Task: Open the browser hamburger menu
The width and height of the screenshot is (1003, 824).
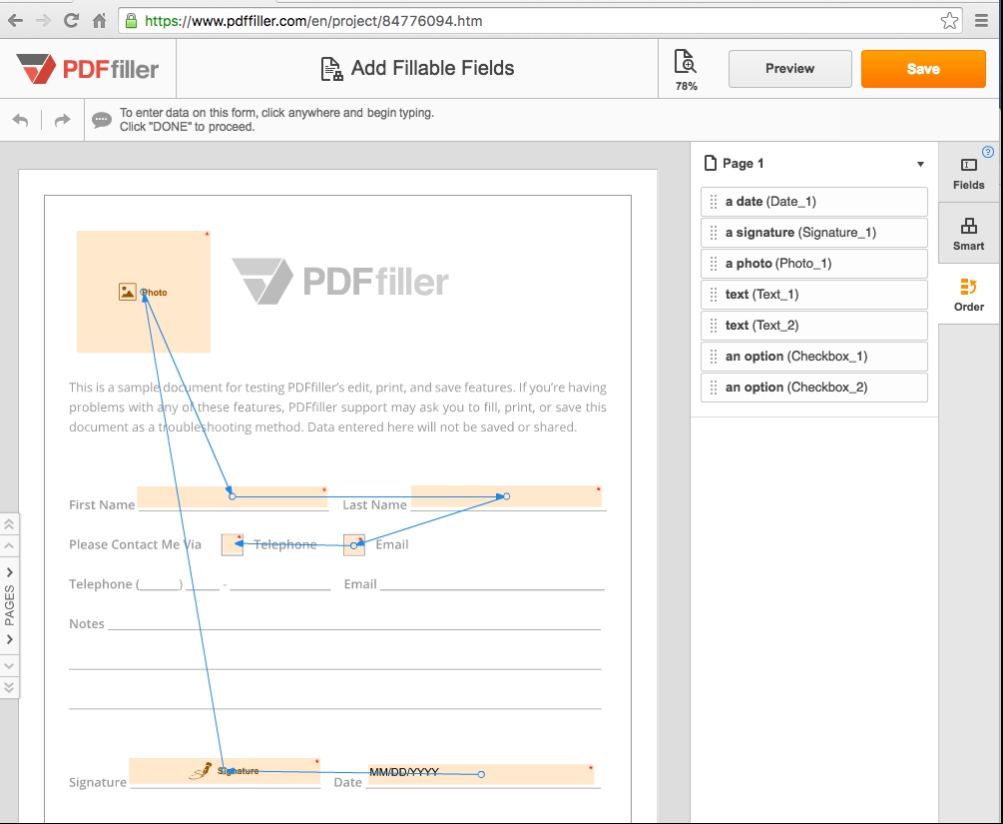Action: [981, 21]
